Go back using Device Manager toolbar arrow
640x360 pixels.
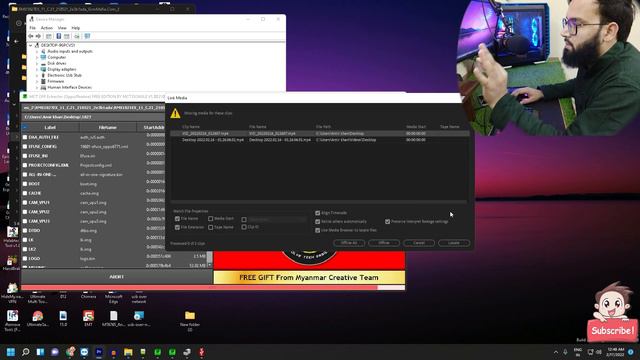pos(31,36)
